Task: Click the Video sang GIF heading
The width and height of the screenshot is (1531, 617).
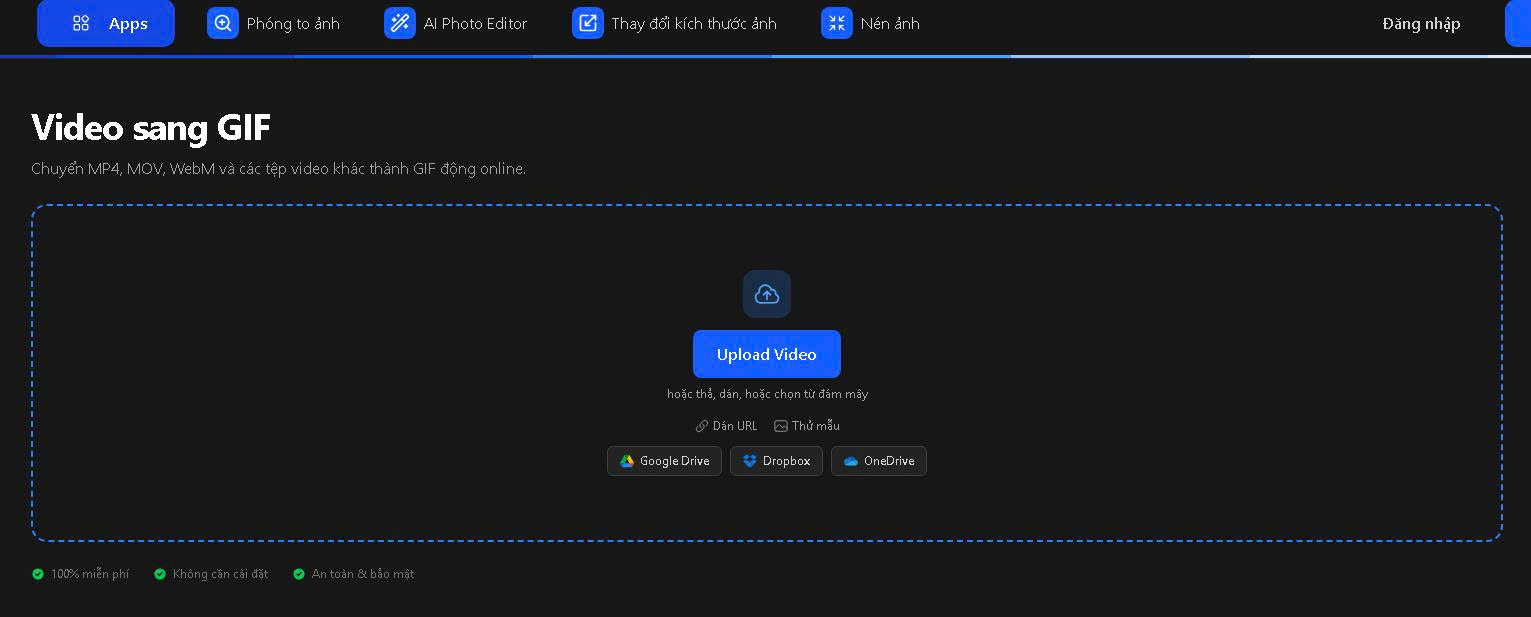Action: [151, 127]
